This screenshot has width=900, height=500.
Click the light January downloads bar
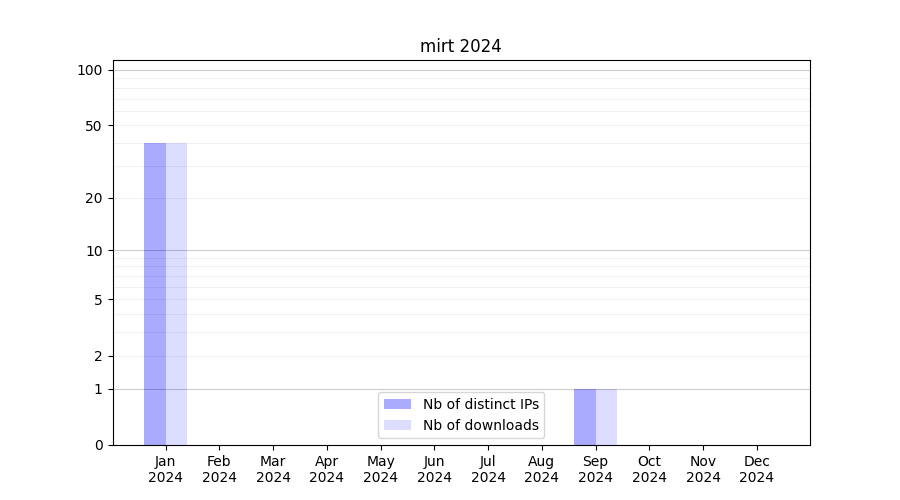176,294
